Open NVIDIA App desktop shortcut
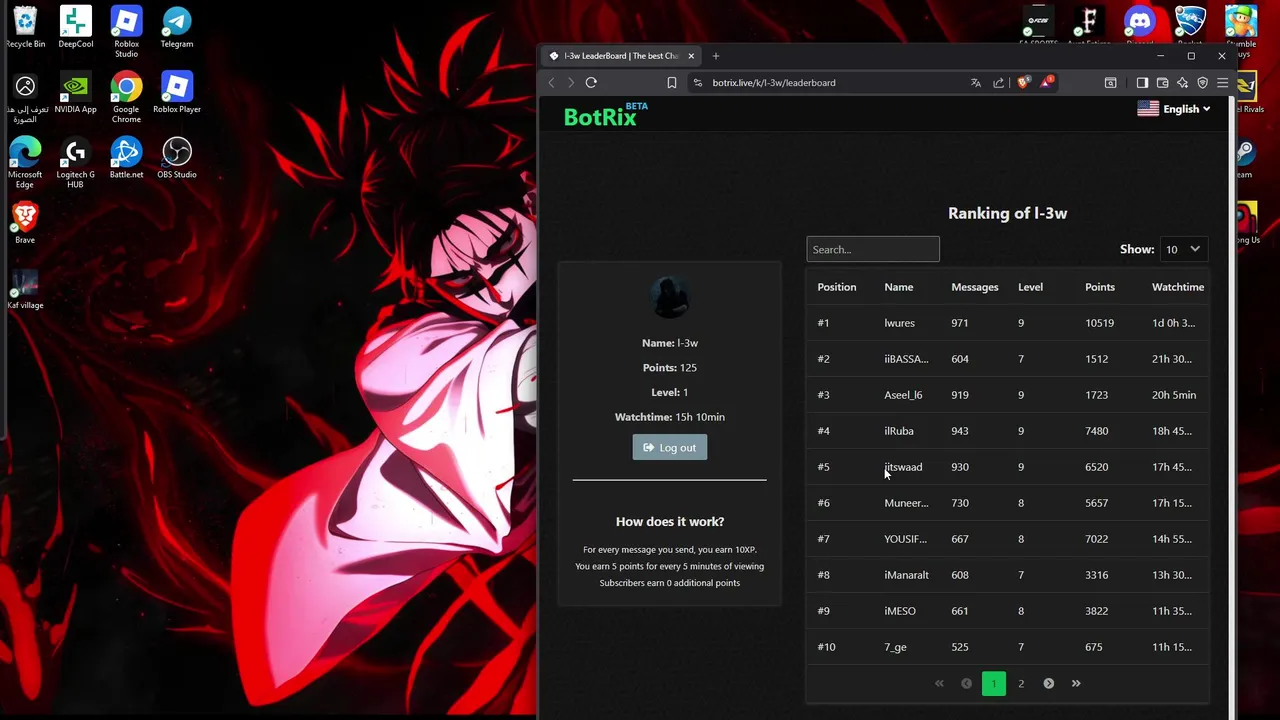The height and width of the screenshot is (720, 1280). pyautogui.click(x=75, y=93)
